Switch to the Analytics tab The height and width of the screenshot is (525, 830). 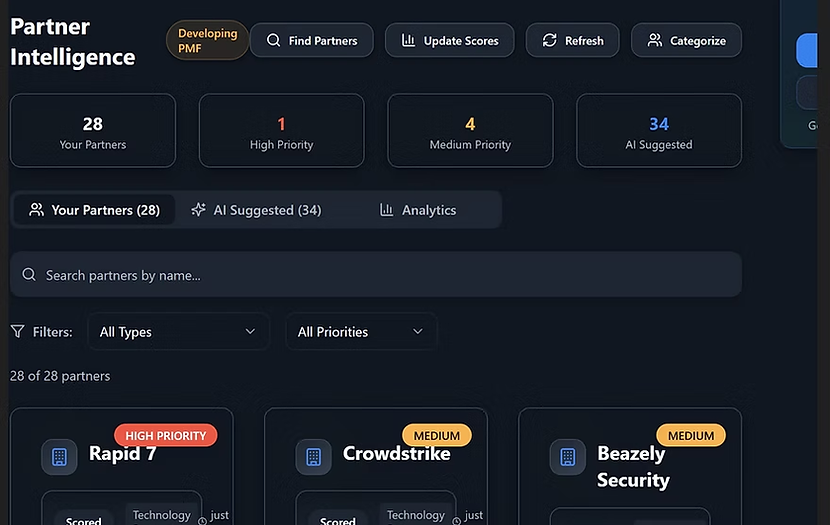(x=418, y=210)
